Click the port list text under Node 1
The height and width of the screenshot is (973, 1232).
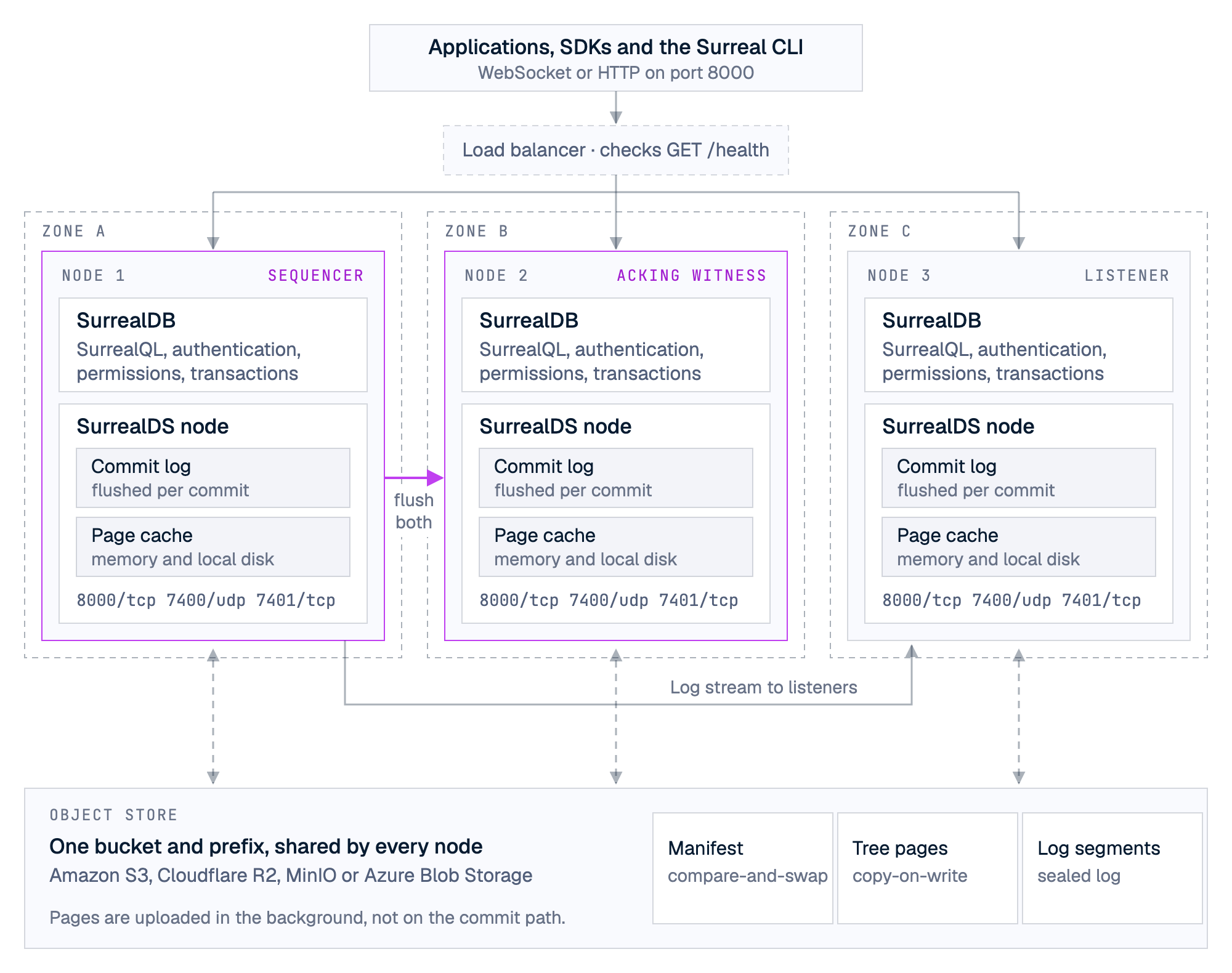pyautogui.click(x=206, y=600)
